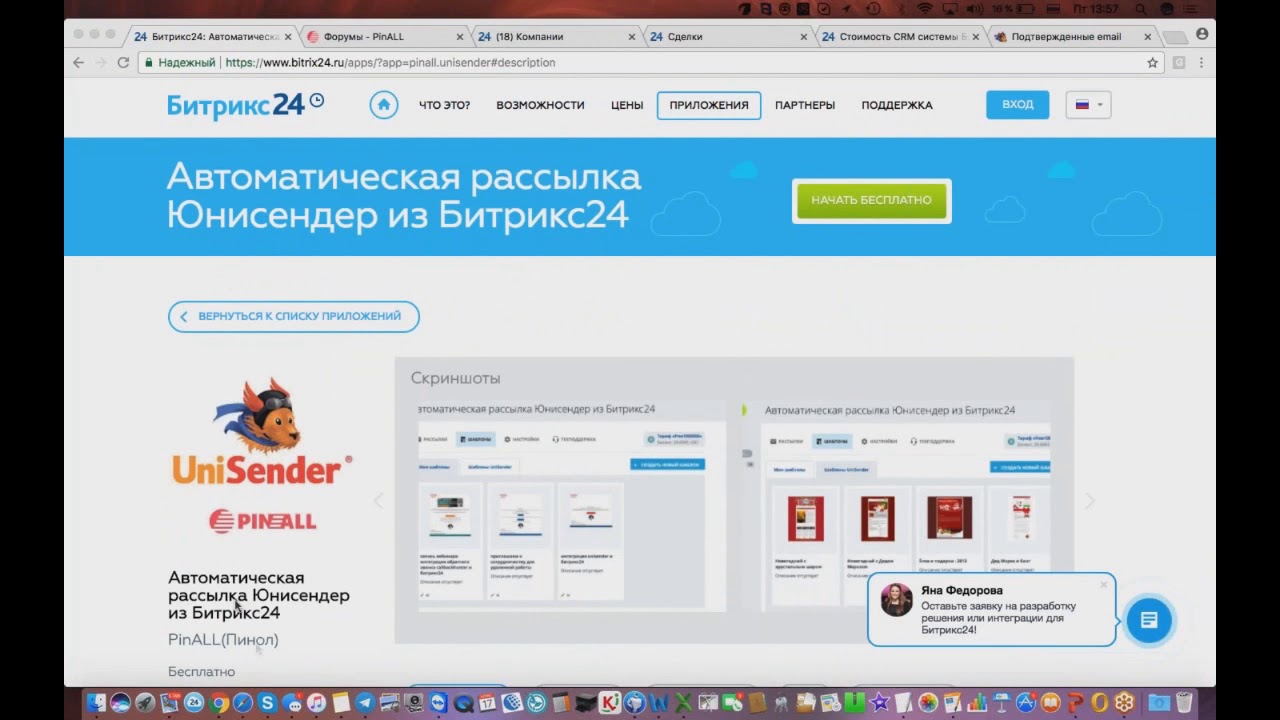Click the Wi-Fi icon in the menu bar
Screen dimensions: 1280x720
tap(925, 9)
